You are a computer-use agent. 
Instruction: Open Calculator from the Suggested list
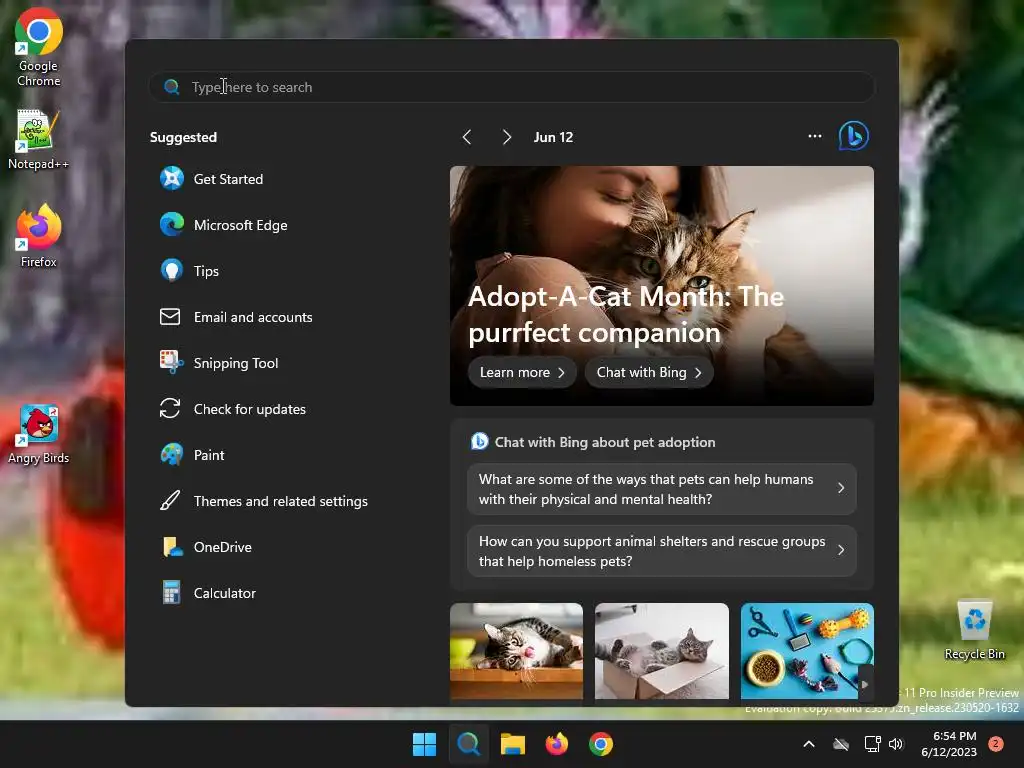[208, 593]
